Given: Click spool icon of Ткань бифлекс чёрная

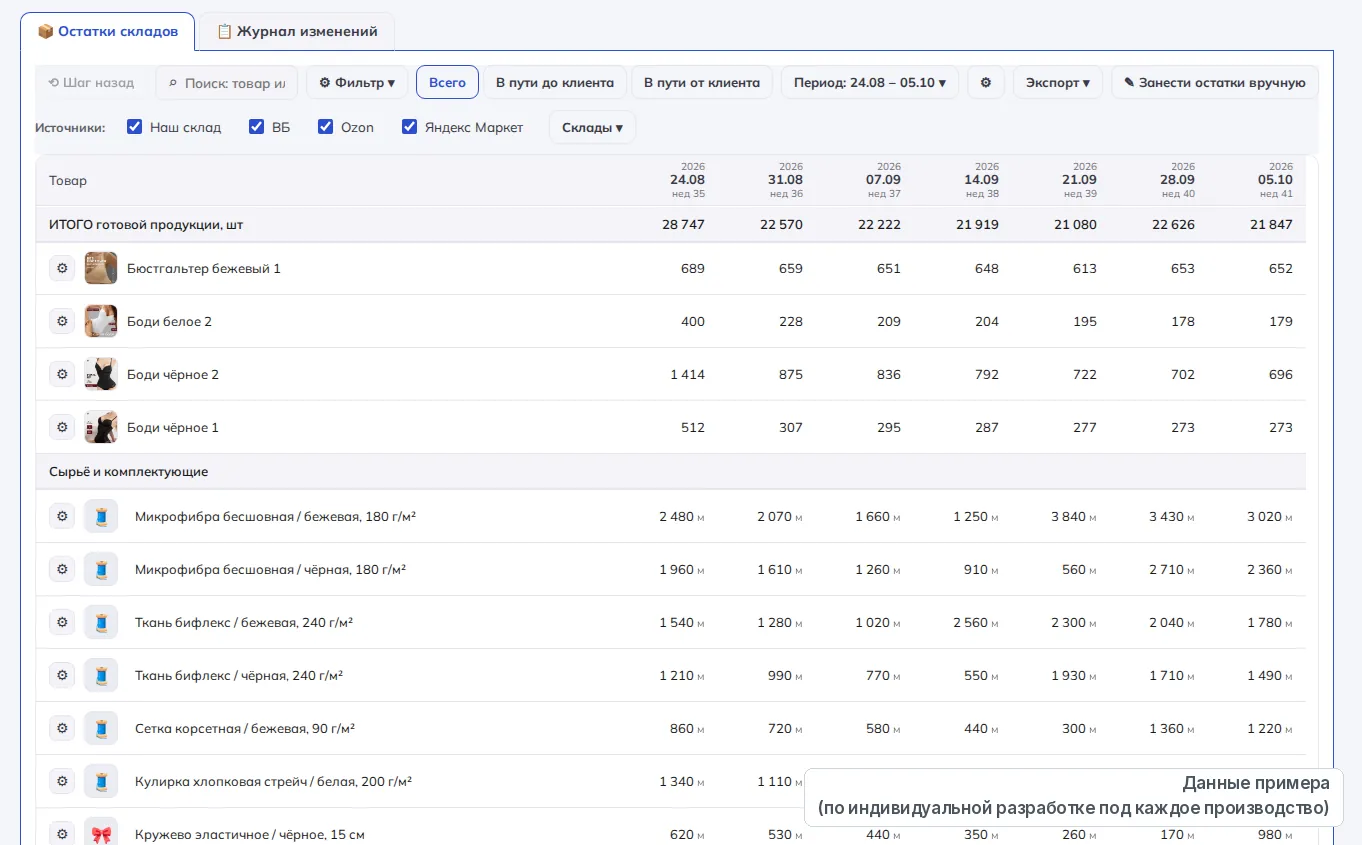Looking at the screenshot, I should 101,675.
